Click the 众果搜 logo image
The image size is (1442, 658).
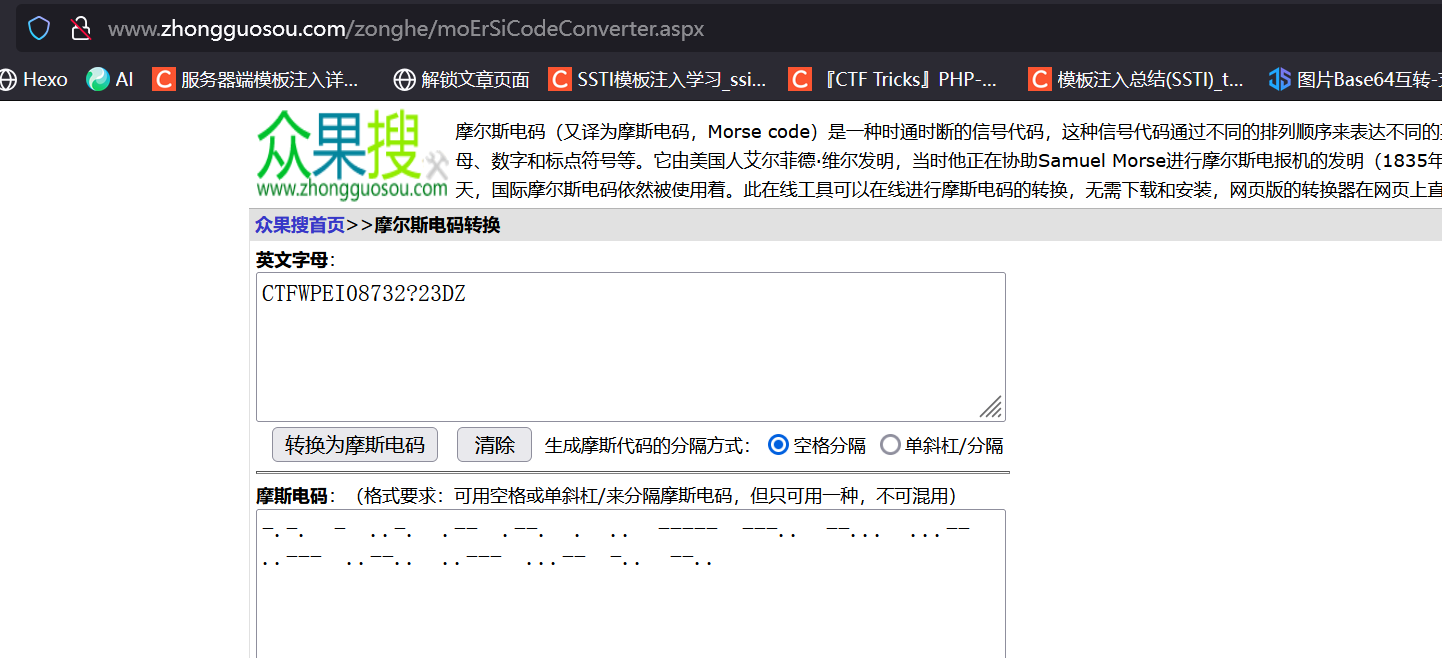[350, 155]
